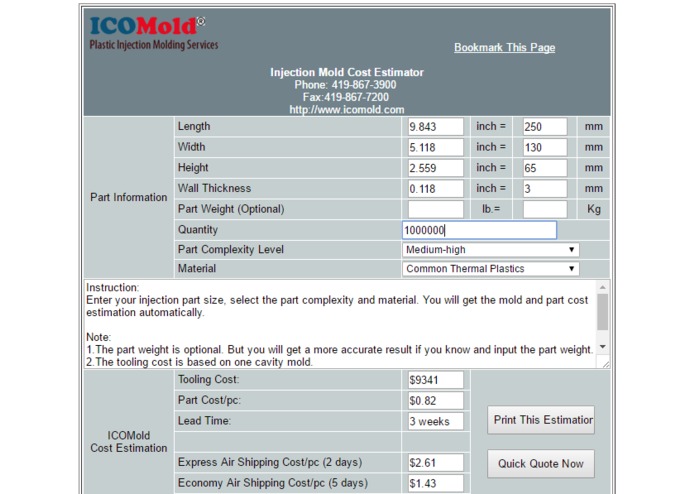The height and width of the screenshot is (494, 695).
Task: Click the Express Air Shipping Cost/pc label
Action: click(x=270, y=462)
